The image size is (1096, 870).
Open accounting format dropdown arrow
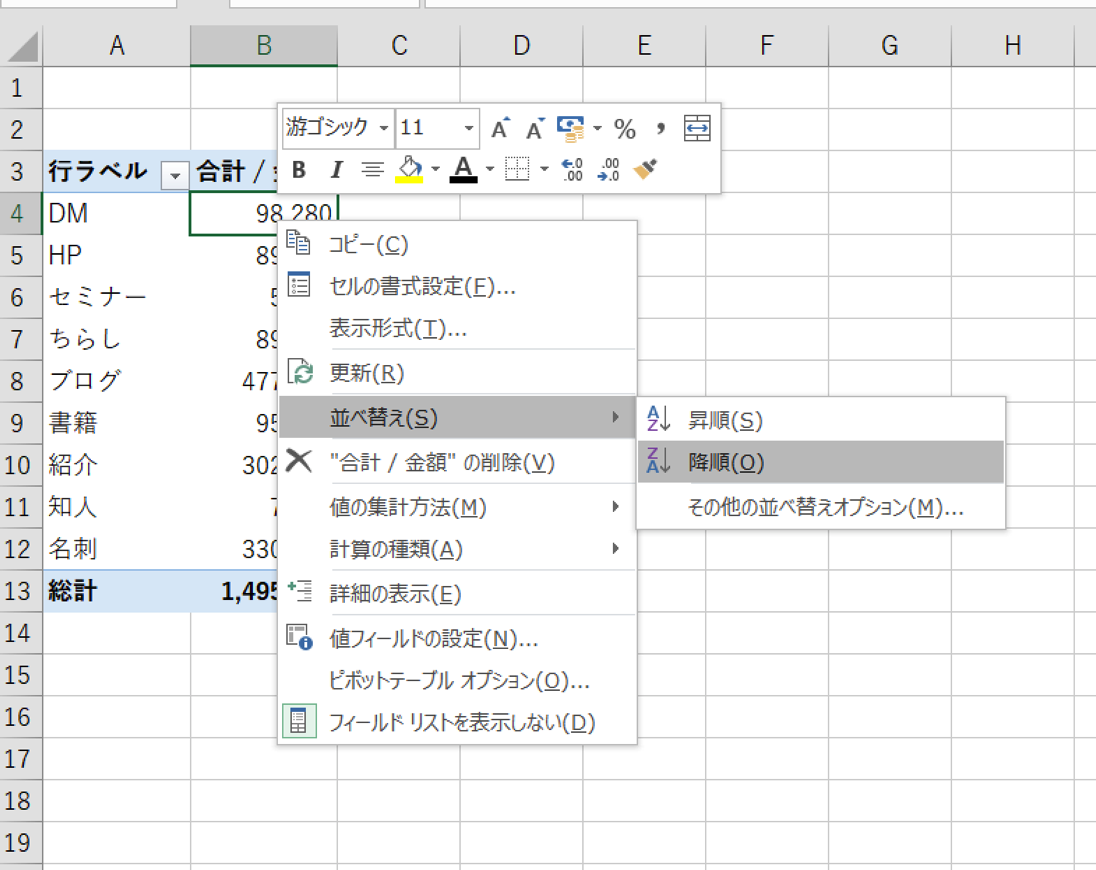point(598,129)
